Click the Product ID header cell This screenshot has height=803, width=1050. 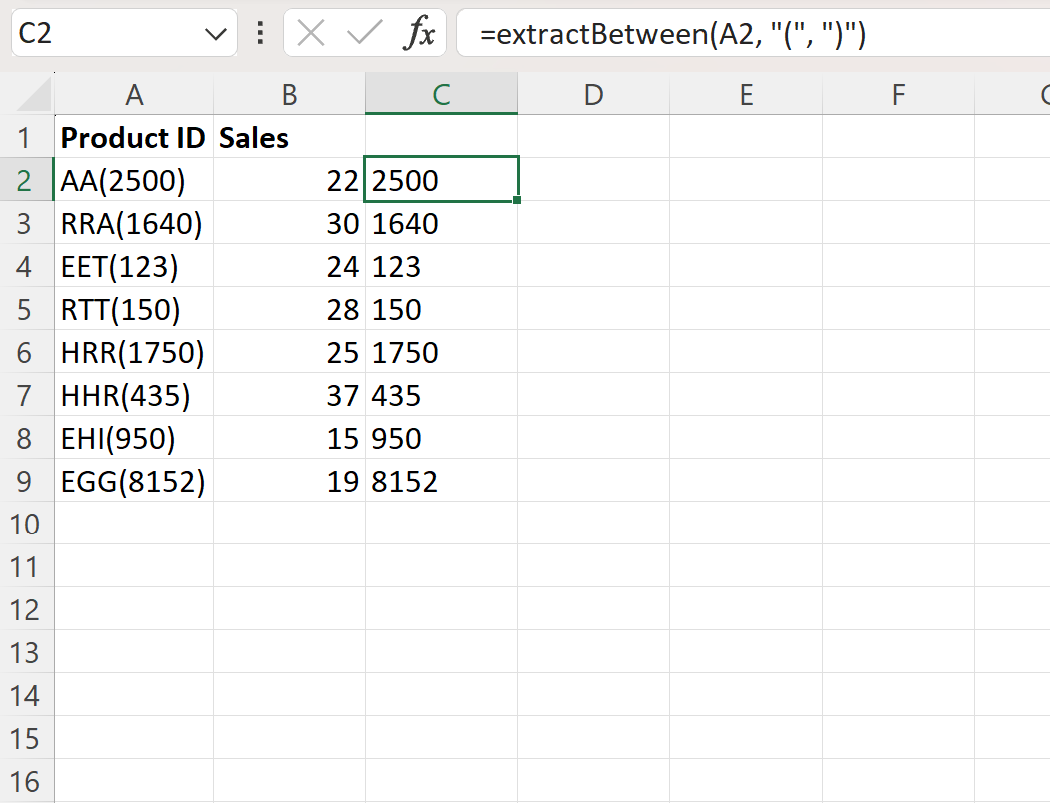pos(134,137)
